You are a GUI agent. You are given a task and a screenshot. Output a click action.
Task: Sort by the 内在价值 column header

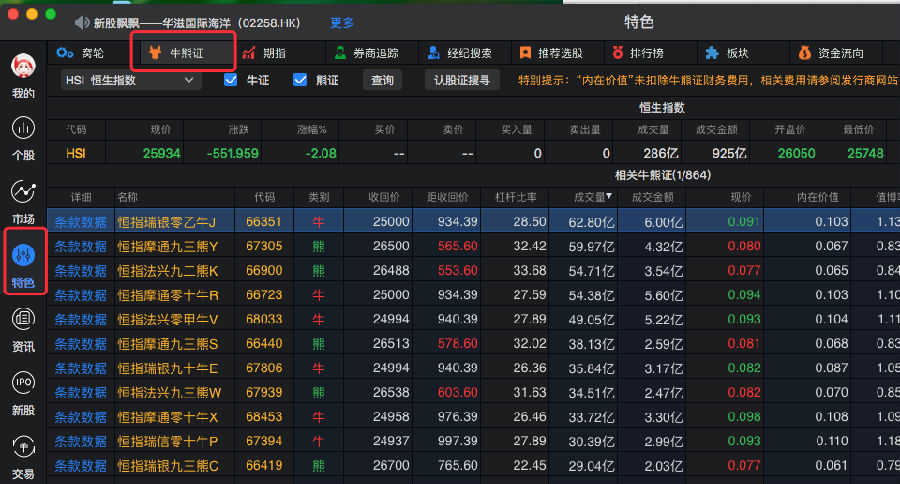pos(817,197)
